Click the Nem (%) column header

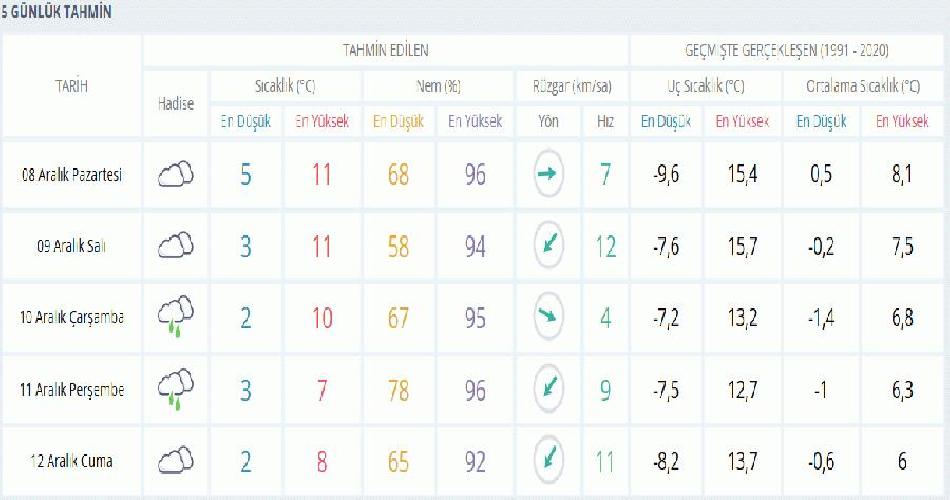437,86
